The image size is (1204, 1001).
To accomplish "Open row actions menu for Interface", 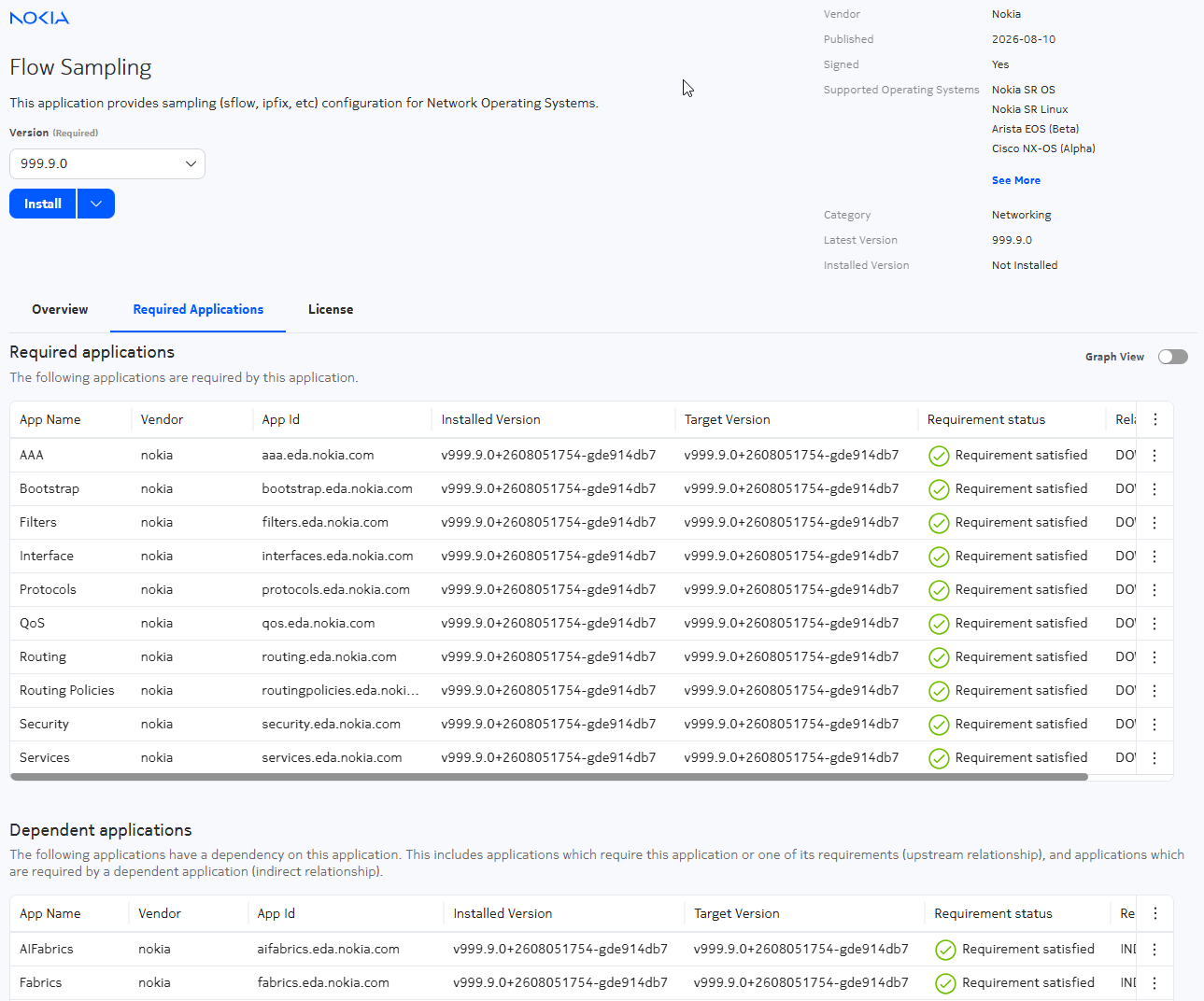I will tap(1154, 557).
